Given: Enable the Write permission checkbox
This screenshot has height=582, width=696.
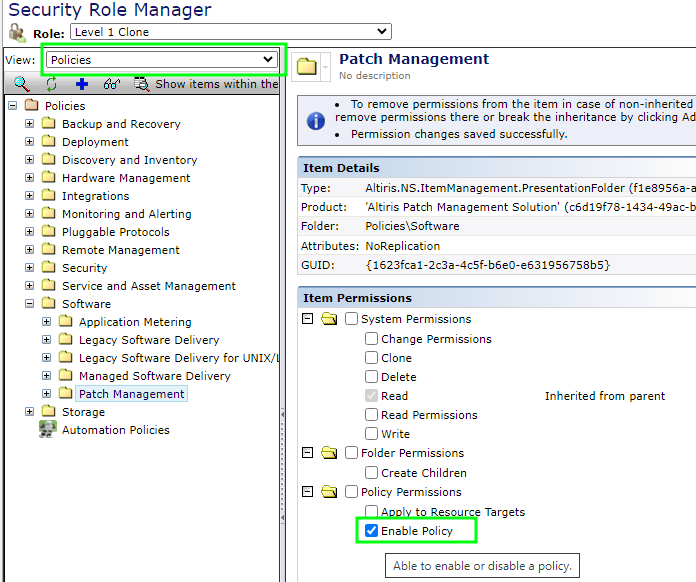Looking at the screenshot, I should click(371, 433).
